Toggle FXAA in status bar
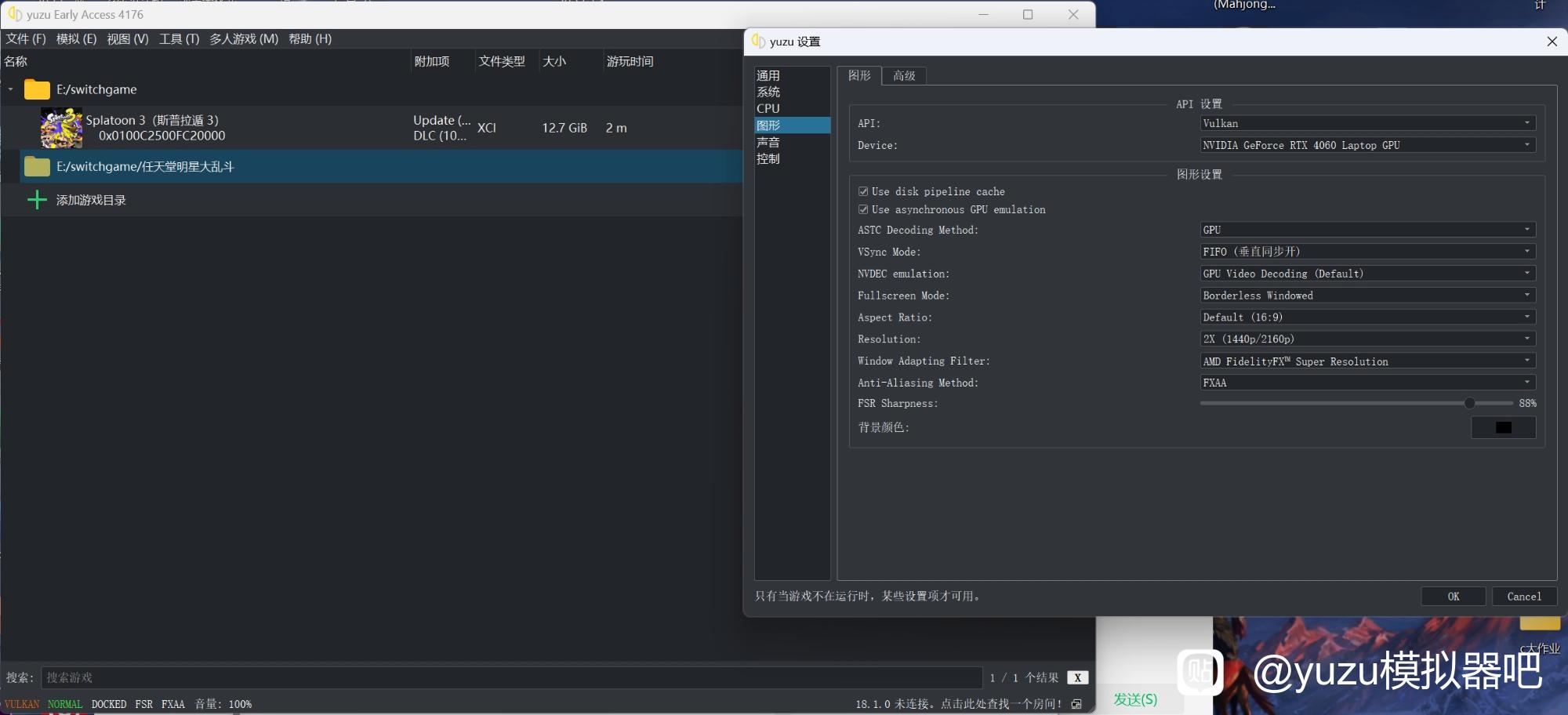1568x715 pixels. [173, 704]
